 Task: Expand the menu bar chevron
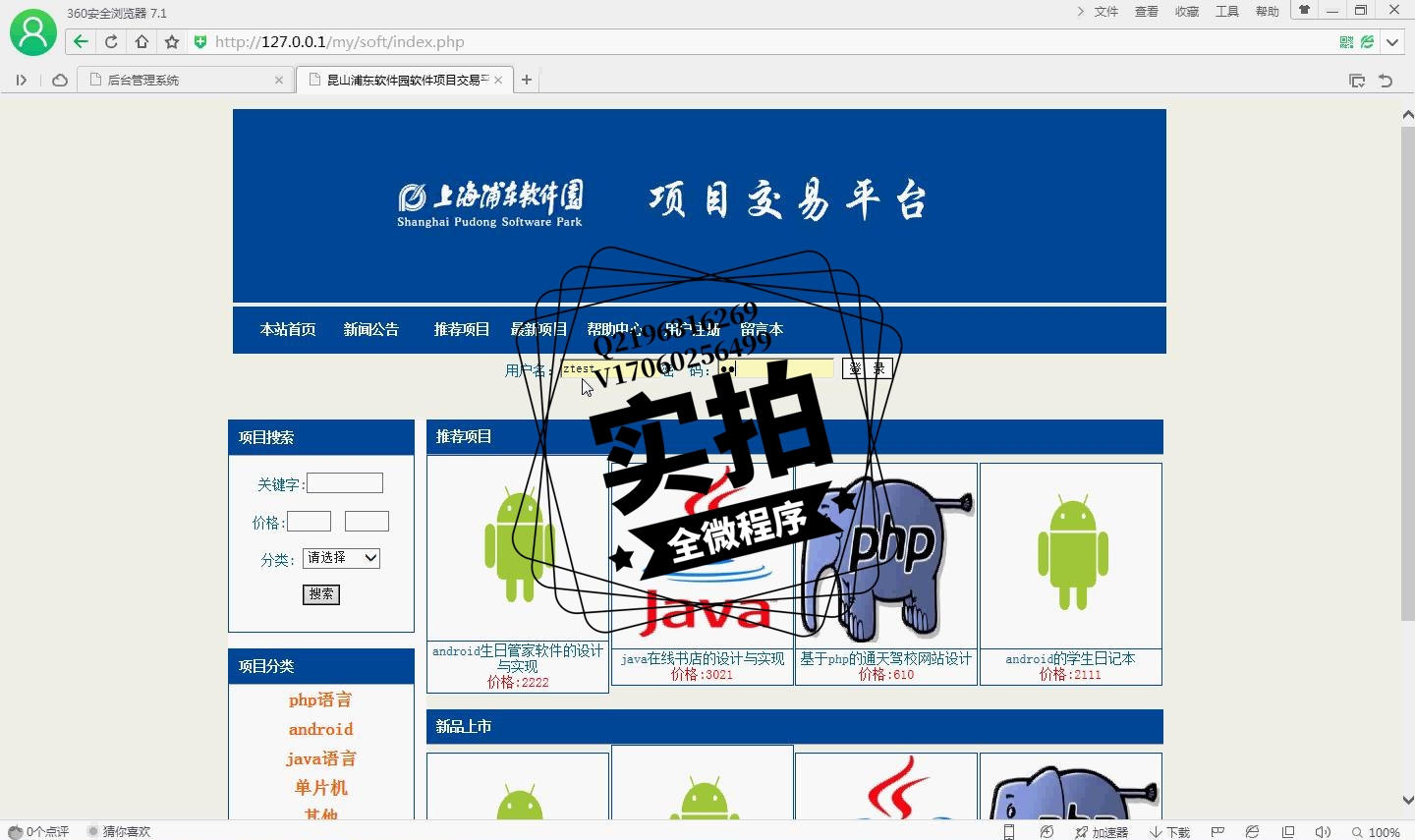click(1081, 12)
